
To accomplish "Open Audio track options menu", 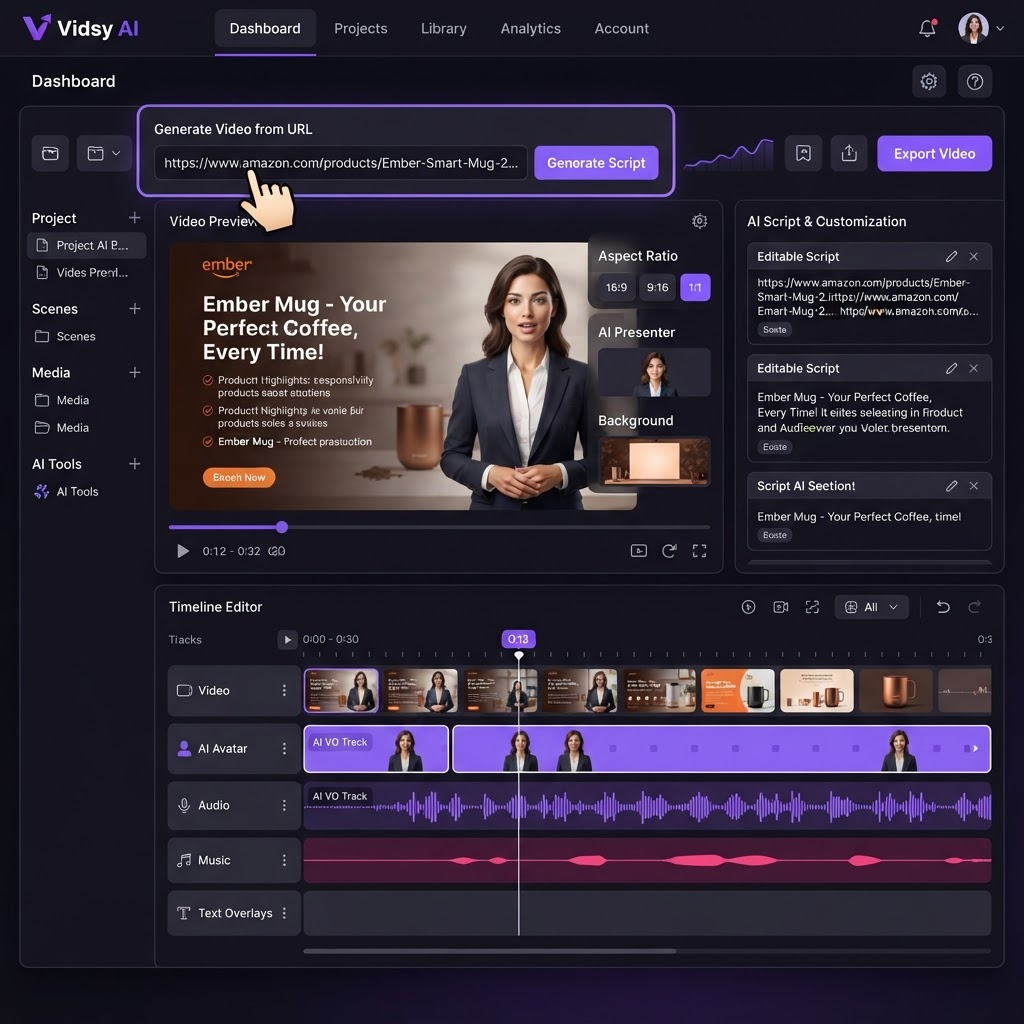I will 284,805.
